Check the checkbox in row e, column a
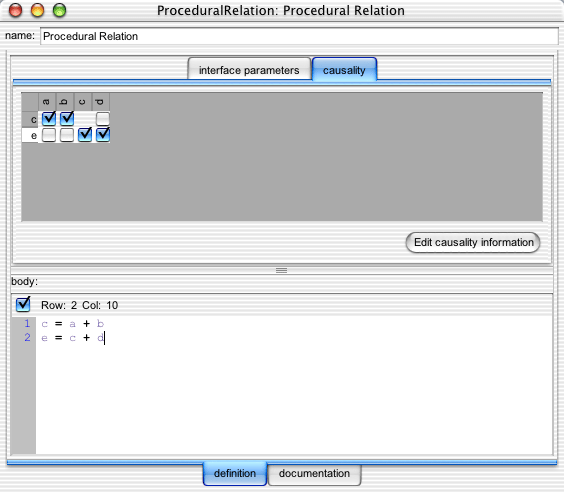This screenshot has width=564, height=492. point(49,135)
